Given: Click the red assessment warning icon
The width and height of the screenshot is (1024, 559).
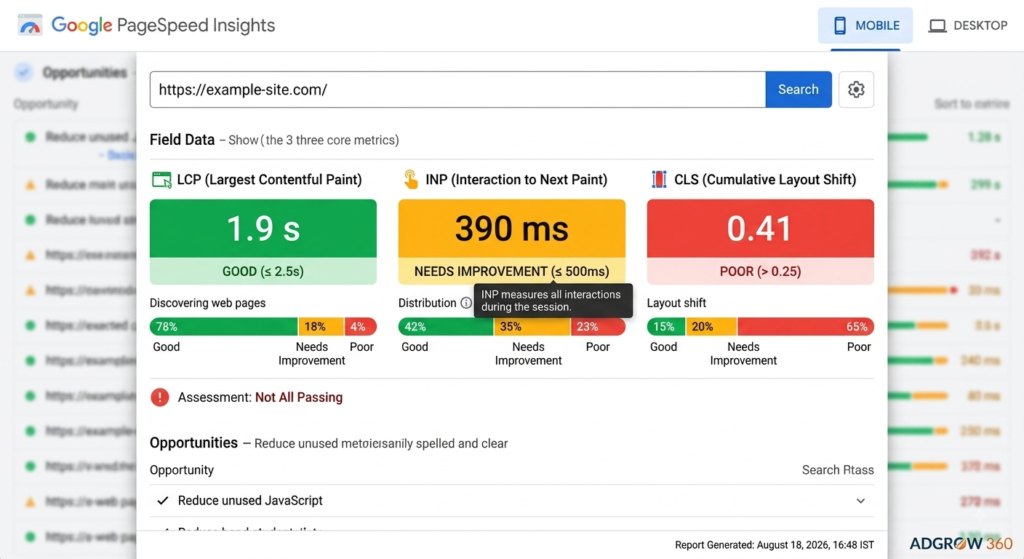Looking at the screenshot, I should (159, 397).
